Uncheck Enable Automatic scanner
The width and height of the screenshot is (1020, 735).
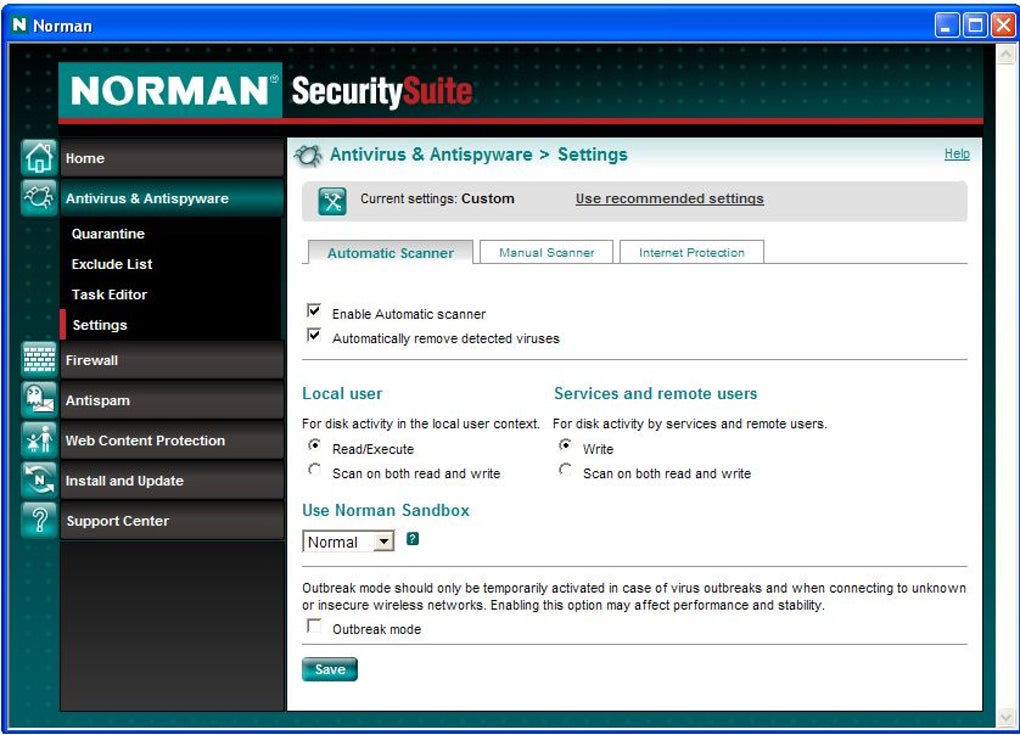click(x=314, y=311)
